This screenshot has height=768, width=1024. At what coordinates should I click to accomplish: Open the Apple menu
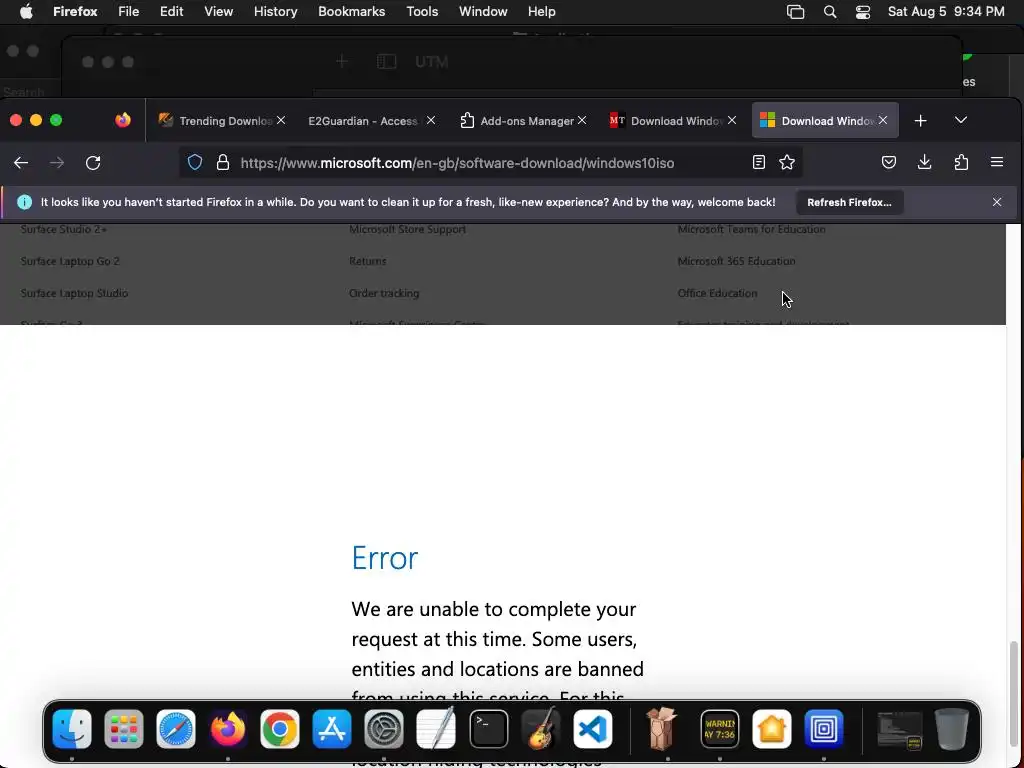(26, 12)
